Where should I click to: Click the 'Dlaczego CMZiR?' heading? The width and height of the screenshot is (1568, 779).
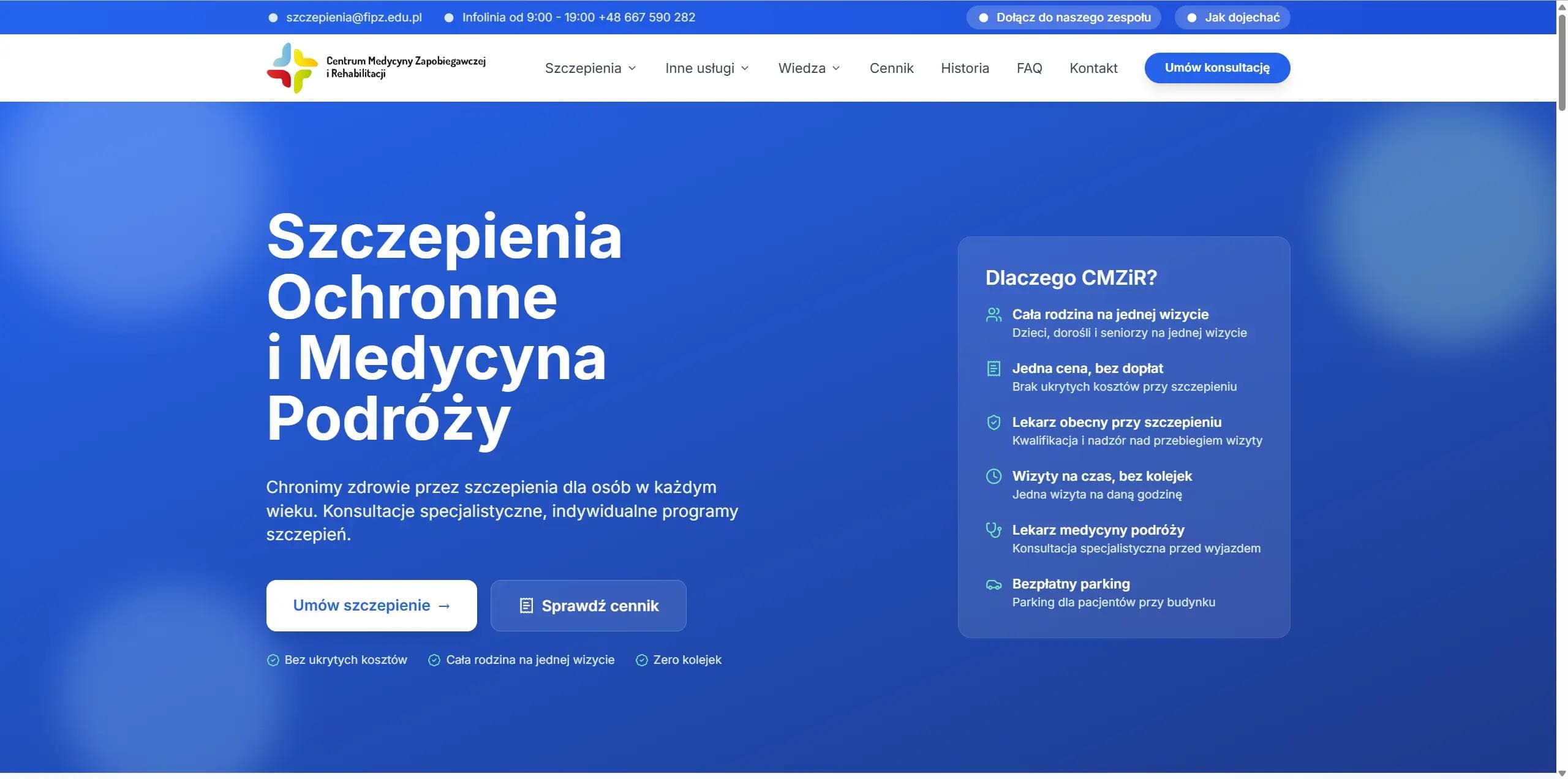[x=1071, y=278]
